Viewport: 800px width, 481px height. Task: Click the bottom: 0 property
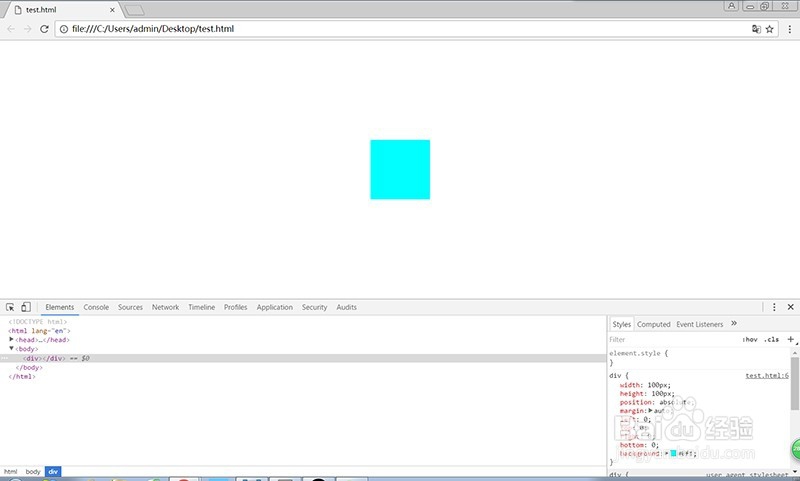(x=639, y=445)
